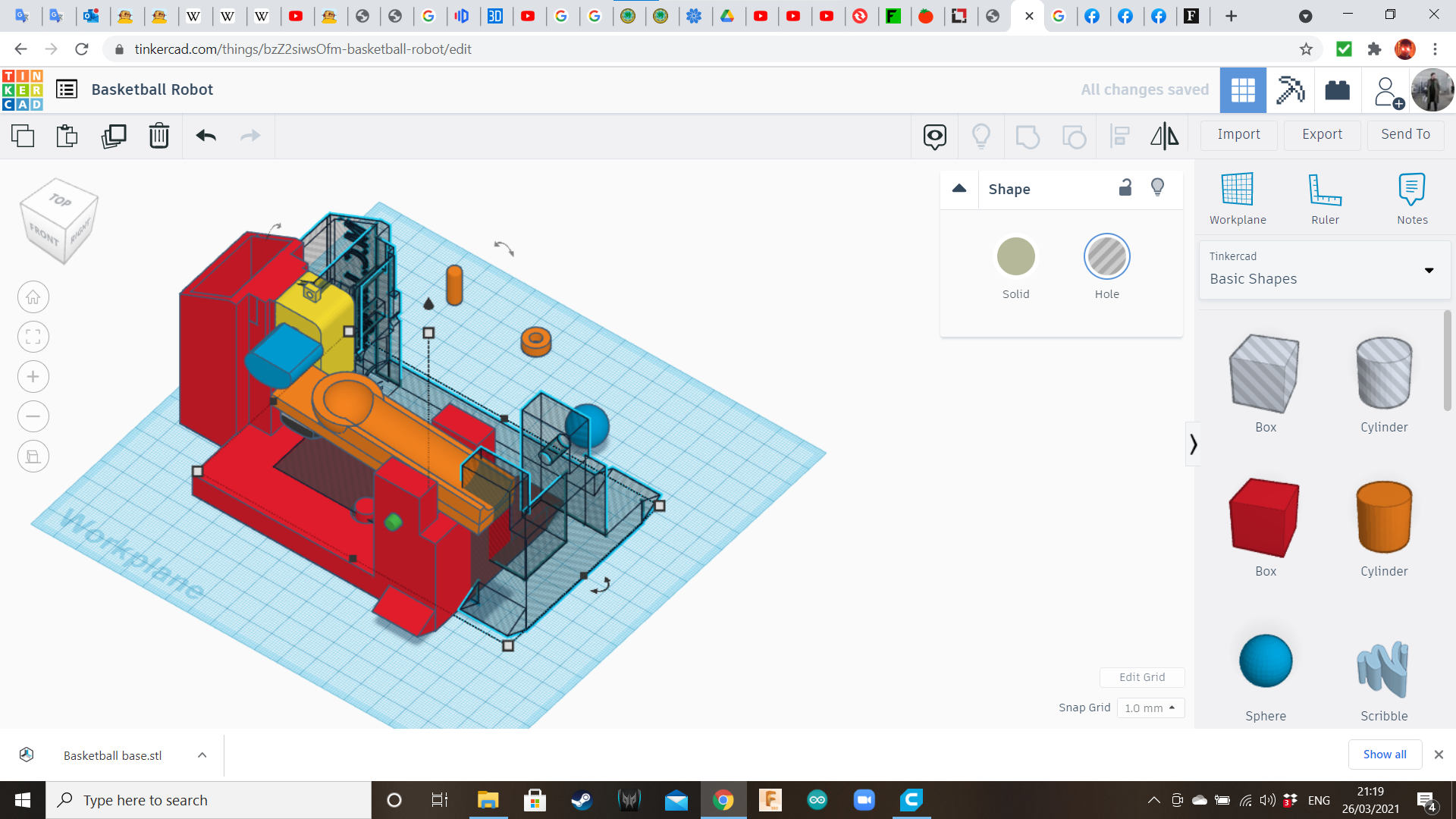Collapse the Shape panel arrow
This screenshot has height=819, width=1456.
click(x=959, y=189)
